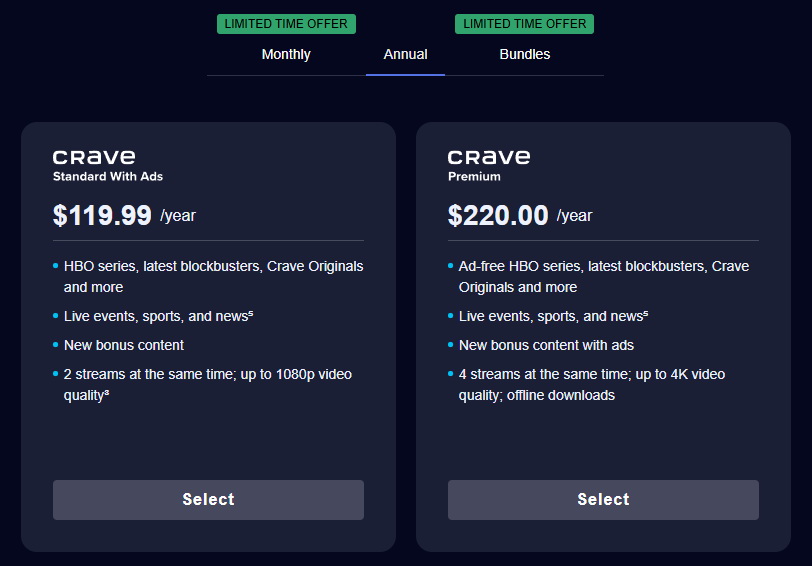Image resolution: width=812 pixels, height=566 pixels.
Task: Click the Premium plan title
Action: [474, 177]
